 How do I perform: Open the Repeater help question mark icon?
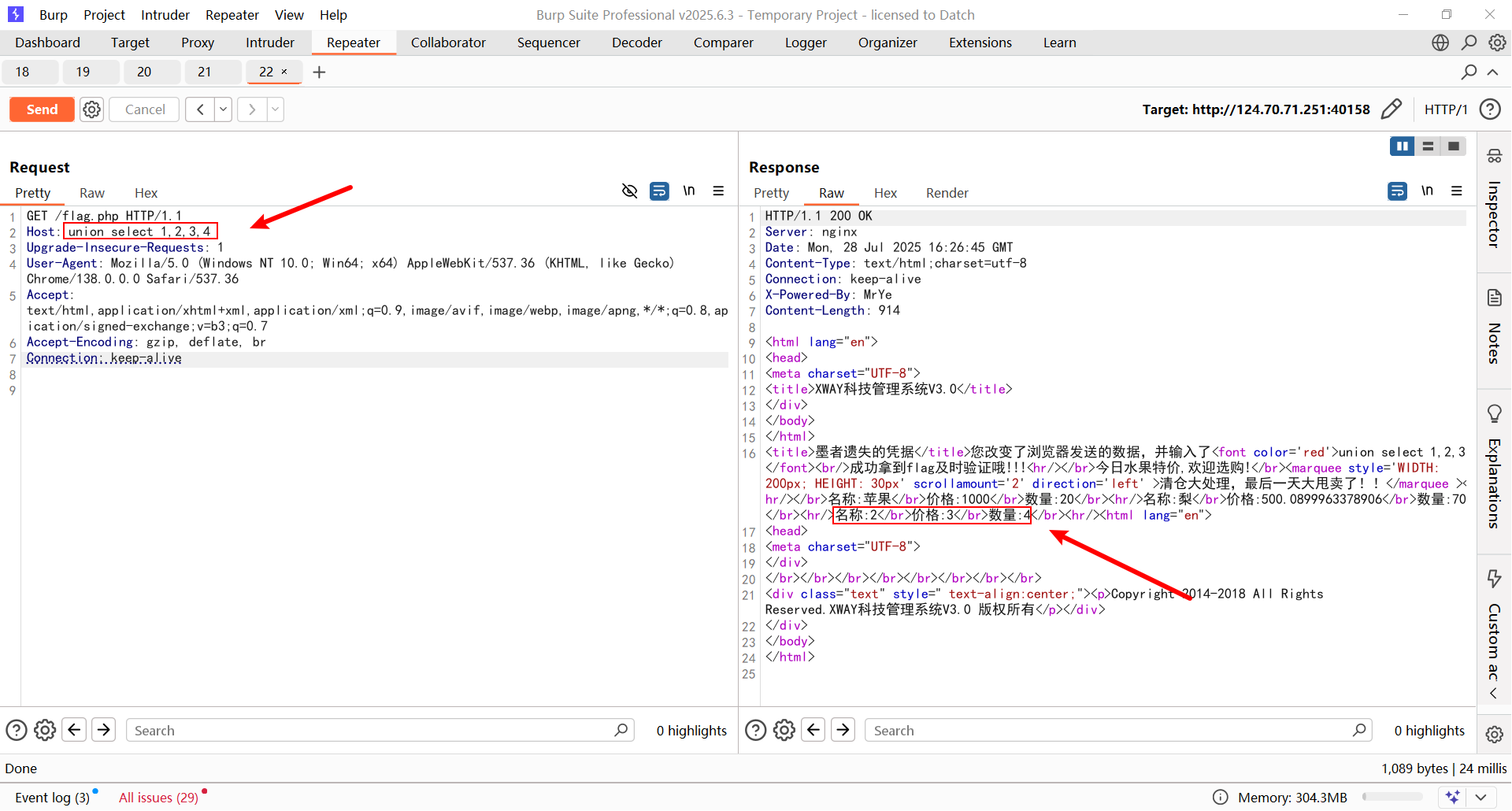pyautogui.click(x=1490, y=109)
